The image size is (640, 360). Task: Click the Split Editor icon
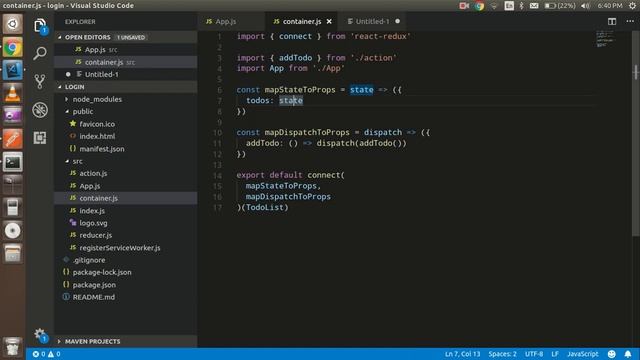click(x=611, y=21)
